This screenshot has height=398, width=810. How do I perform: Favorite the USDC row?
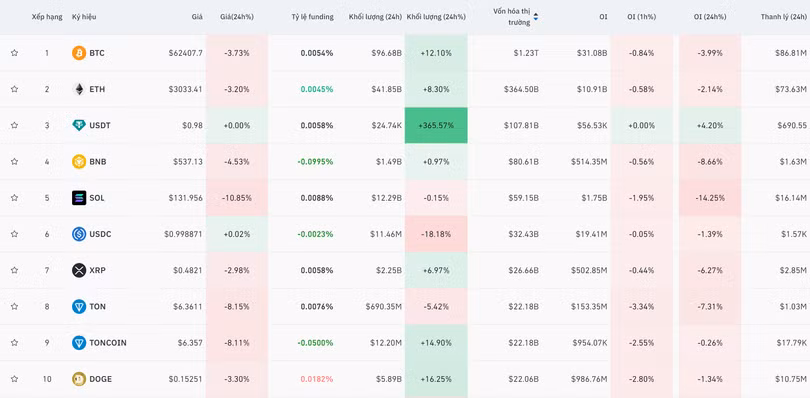tap(14, 234)
